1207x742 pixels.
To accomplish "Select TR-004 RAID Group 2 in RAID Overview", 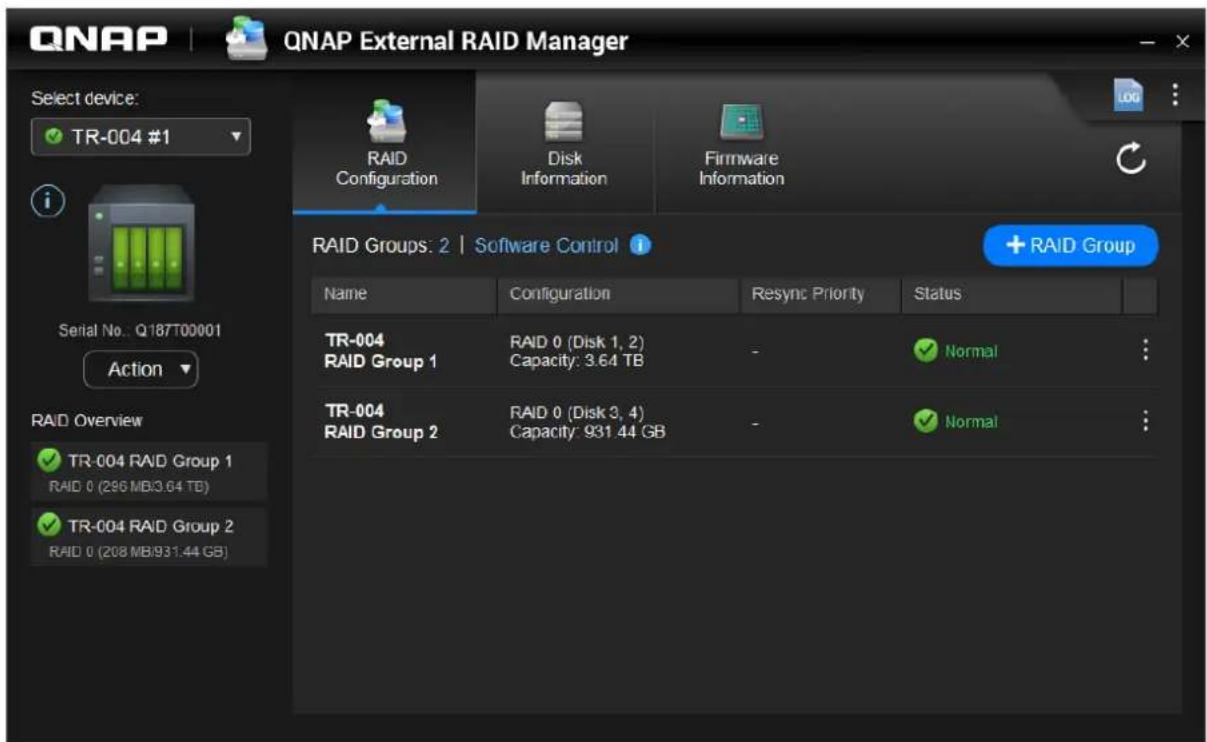I will click(x=149, y=537).
